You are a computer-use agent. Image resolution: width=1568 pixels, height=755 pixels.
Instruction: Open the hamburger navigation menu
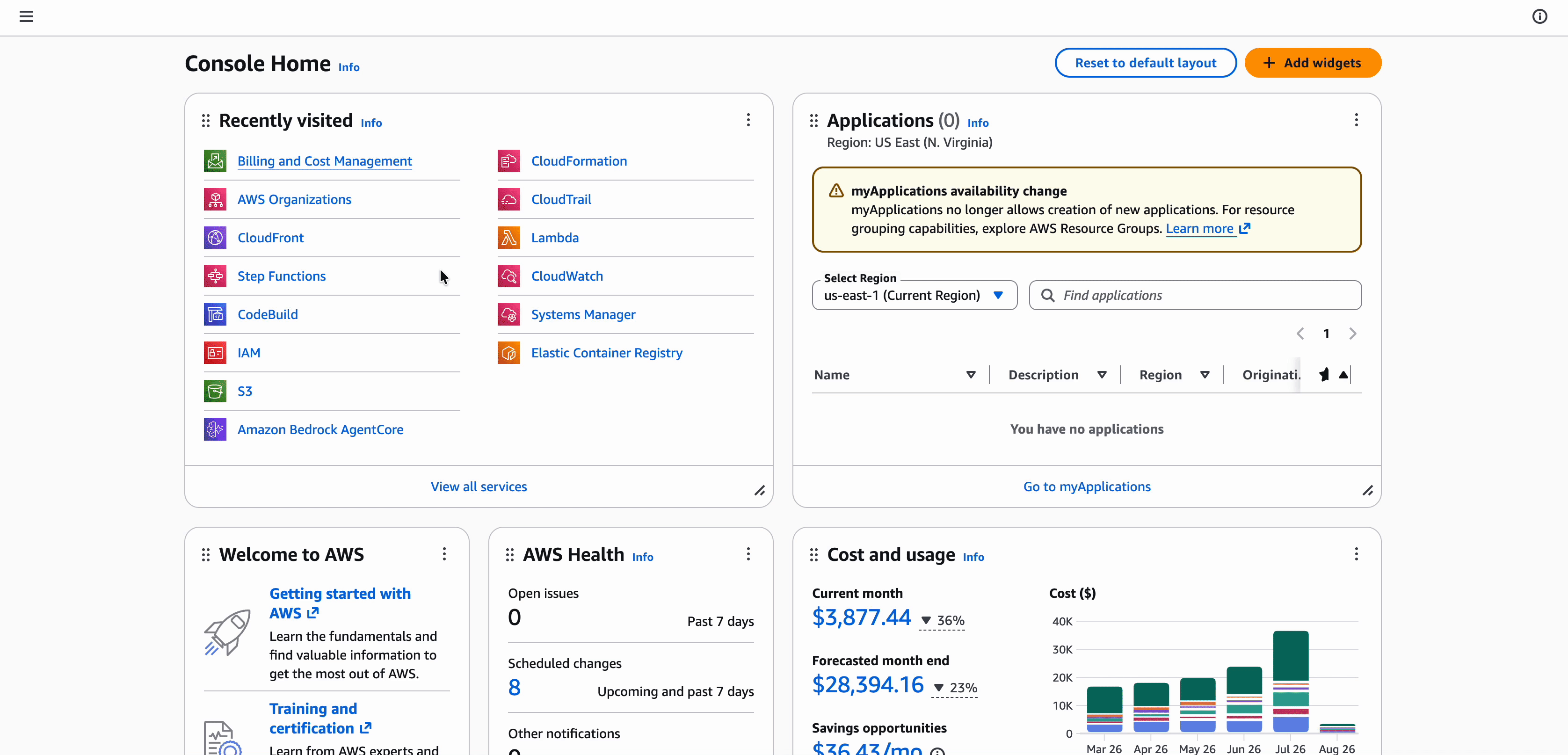[26, 16]
